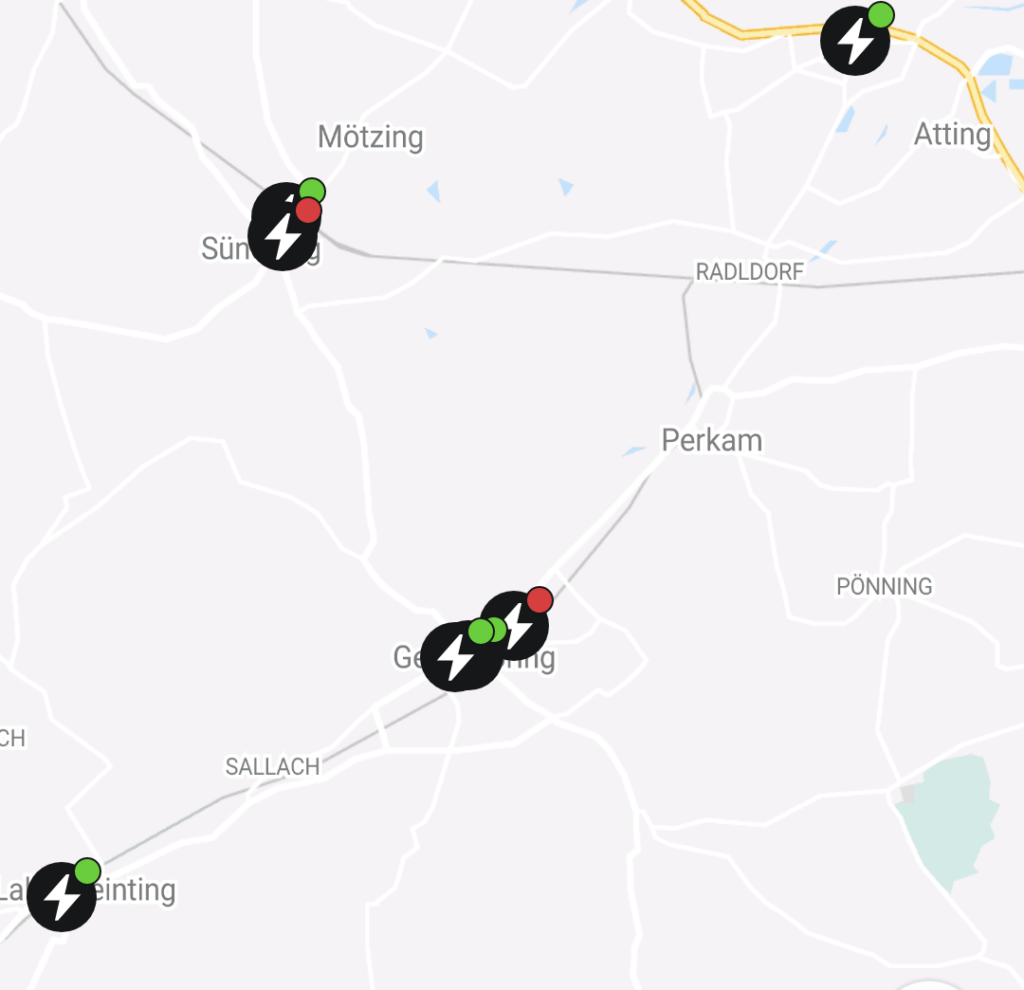Click the red status dot at Geiselhöring
Image resolution: width=1024 pixels, height=990 pixels.
539,600
